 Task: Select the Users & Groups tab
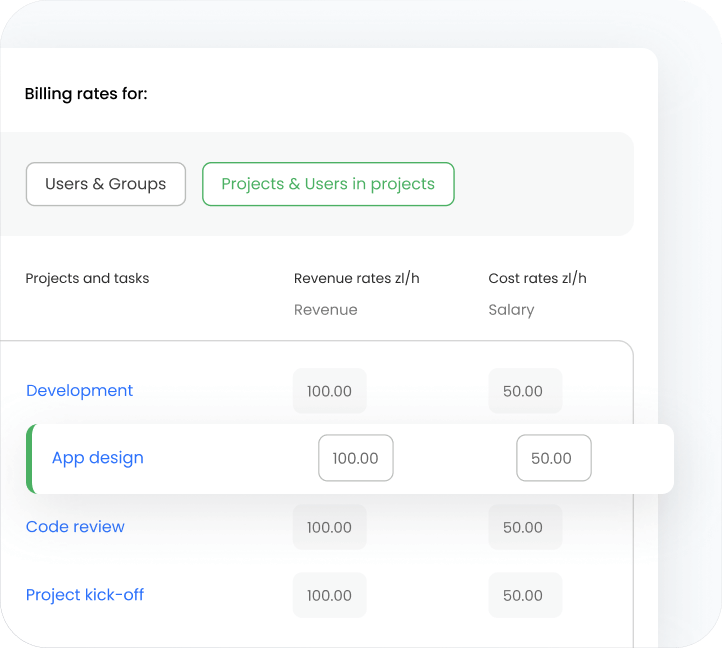(x=106, y=184)
